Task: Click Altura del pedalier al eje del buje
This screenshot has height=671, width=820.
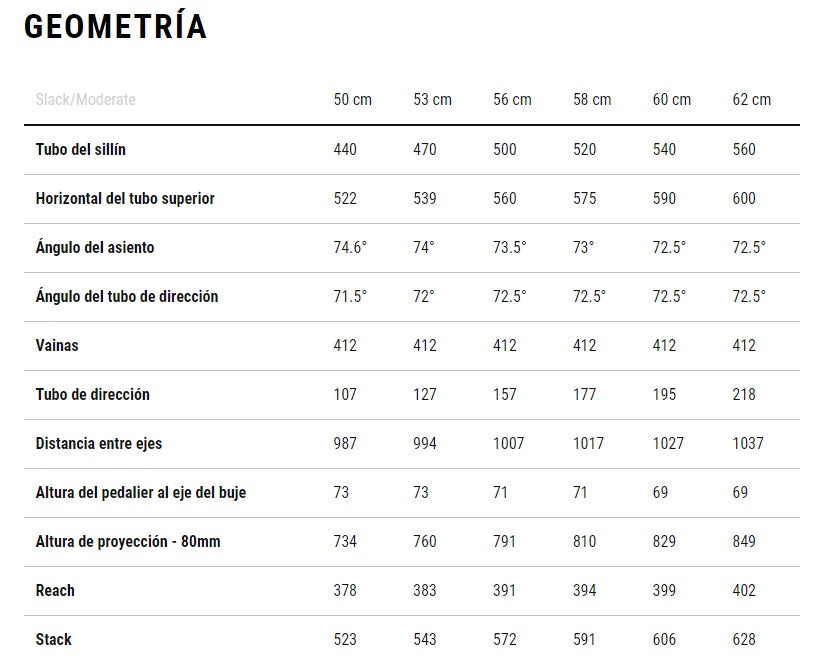Action: click(141, 493)
